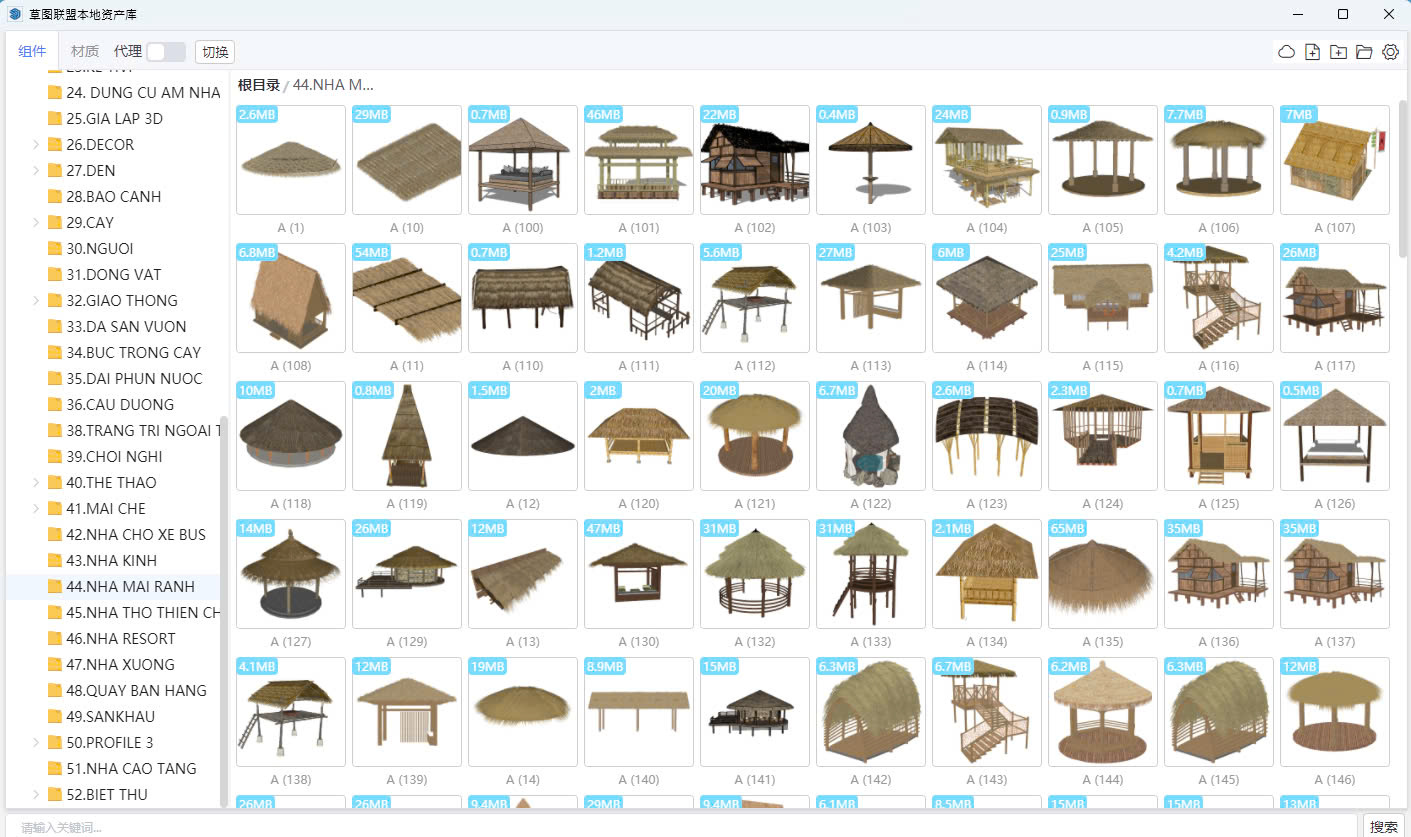The image size is (1411, 837).
Task: Toggle the 代理 proxy switch
Action: click(x=165, y=52)
